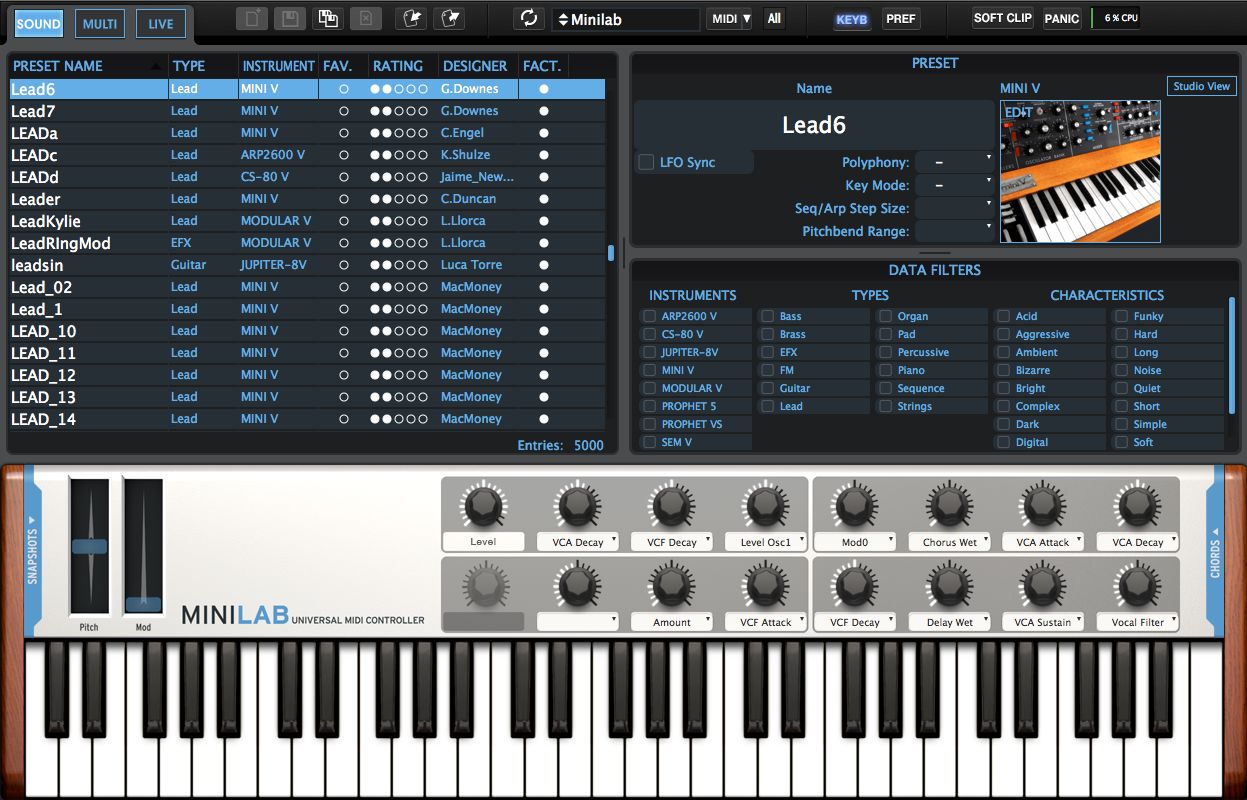Toggle the SOFT CLIP button
Screen dimensions: 1247x800
point(1003,18)
